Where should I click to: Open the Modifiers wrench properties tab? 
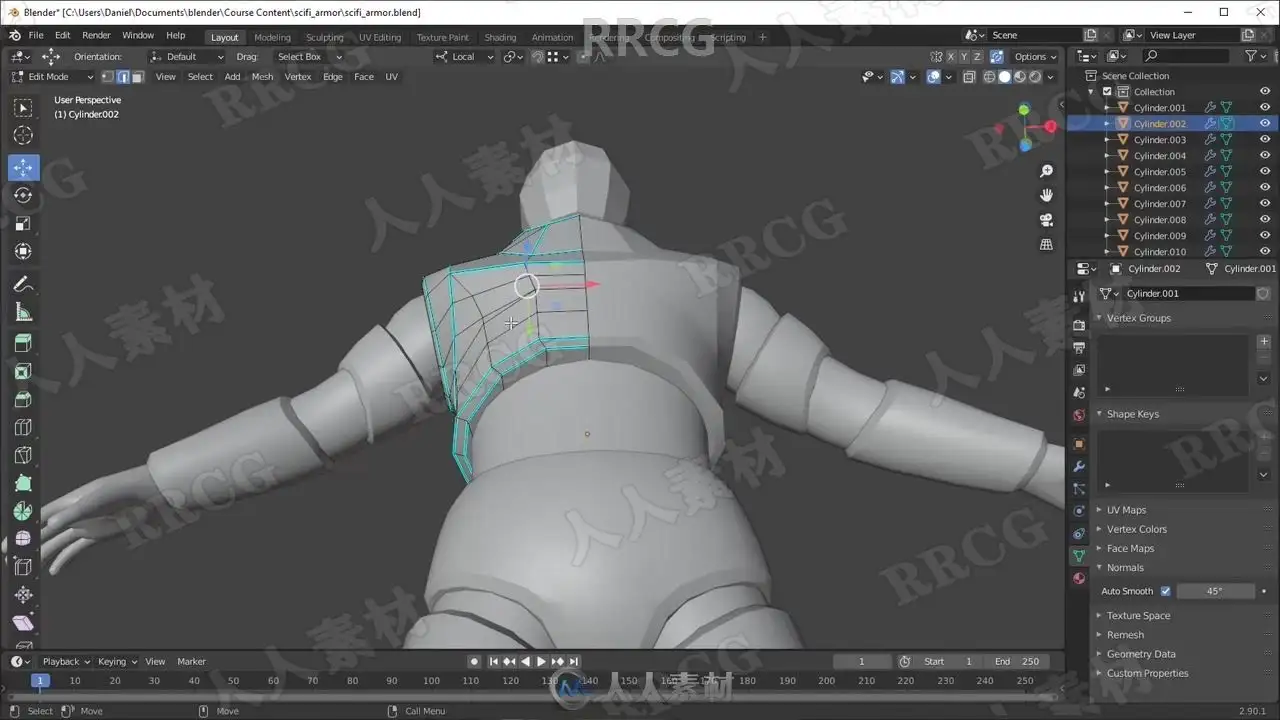click(x=1078, y=466)
